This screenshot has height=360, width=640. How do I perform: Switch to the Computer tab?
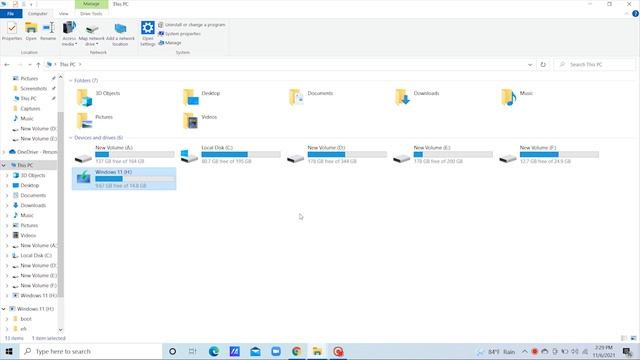38,14
